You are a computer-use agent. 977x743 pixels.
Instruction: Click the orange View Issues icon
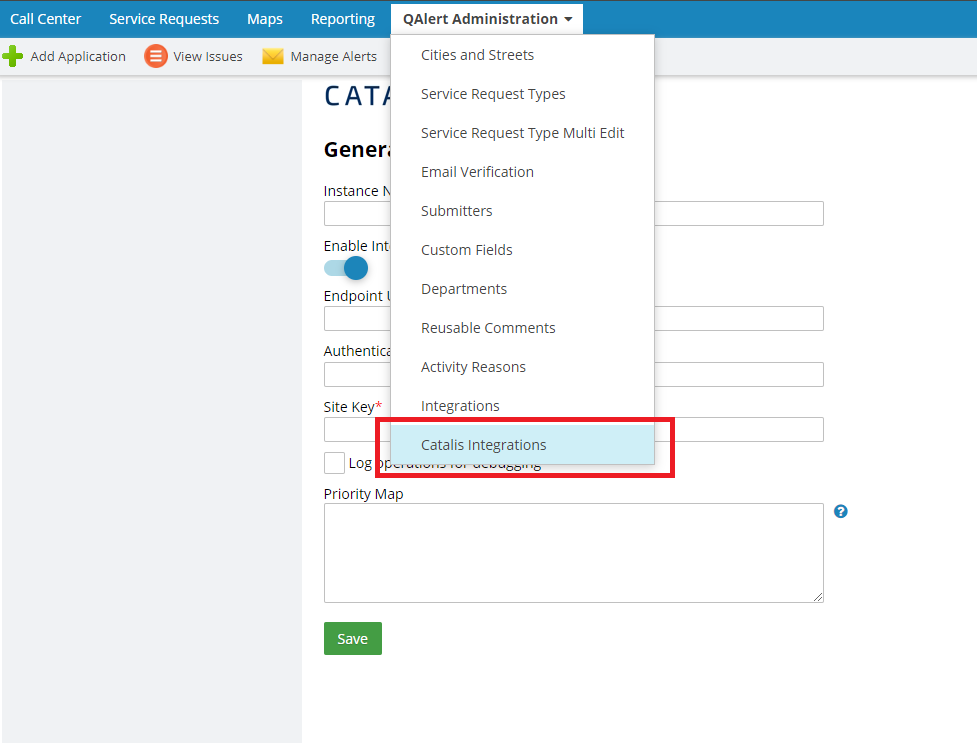coord(155,57)
